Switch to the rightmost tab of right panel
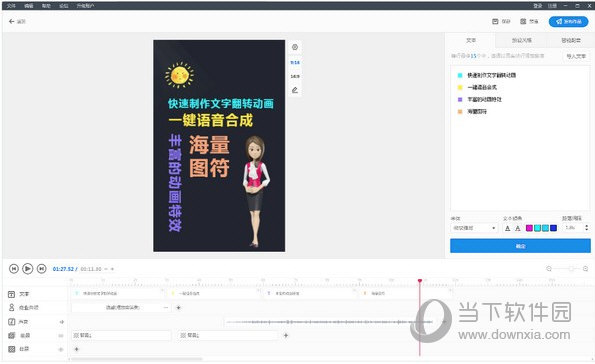 tap(570, 40)
